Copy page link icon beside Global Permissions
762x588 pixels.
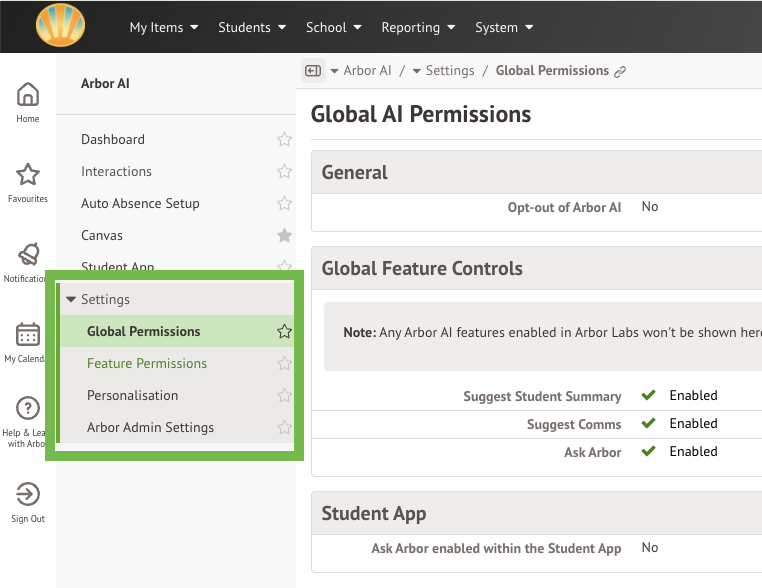(x=620, y=71)
